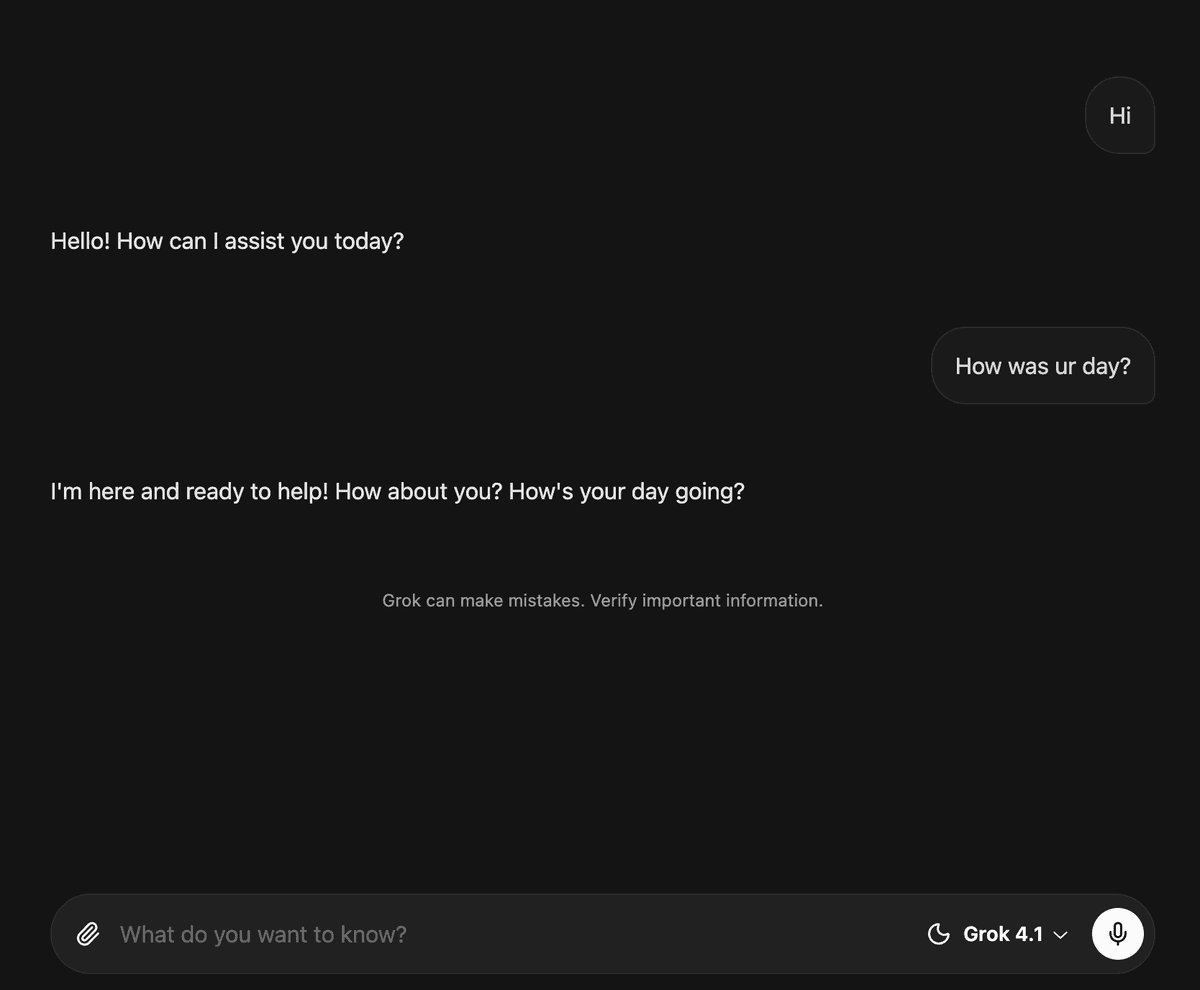Click the "How's your day going?" sentence
Screen dimensions: 1200x990
[626, 491]
